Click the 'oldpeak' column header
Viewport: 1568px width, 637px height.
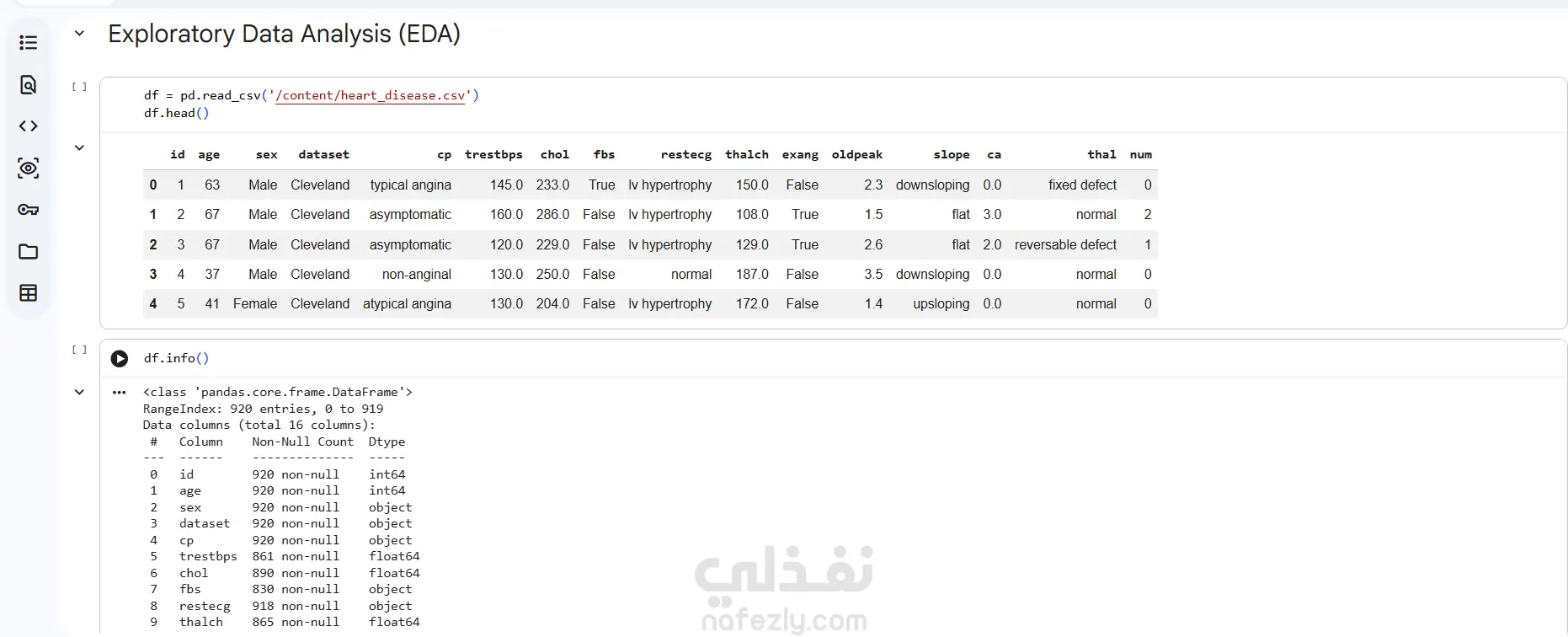coord(857,155)
